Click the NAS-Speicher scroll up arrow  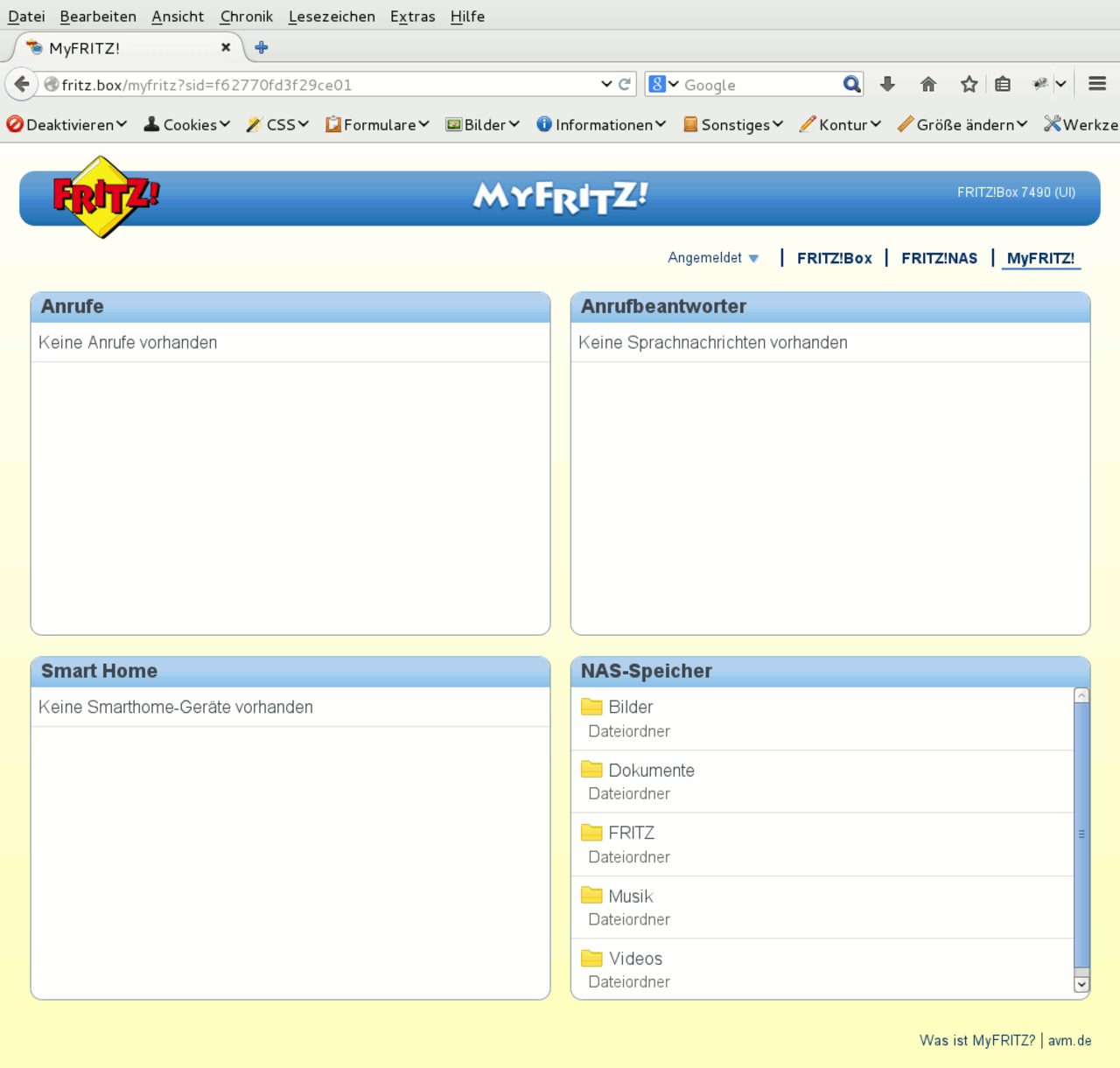1081,696
